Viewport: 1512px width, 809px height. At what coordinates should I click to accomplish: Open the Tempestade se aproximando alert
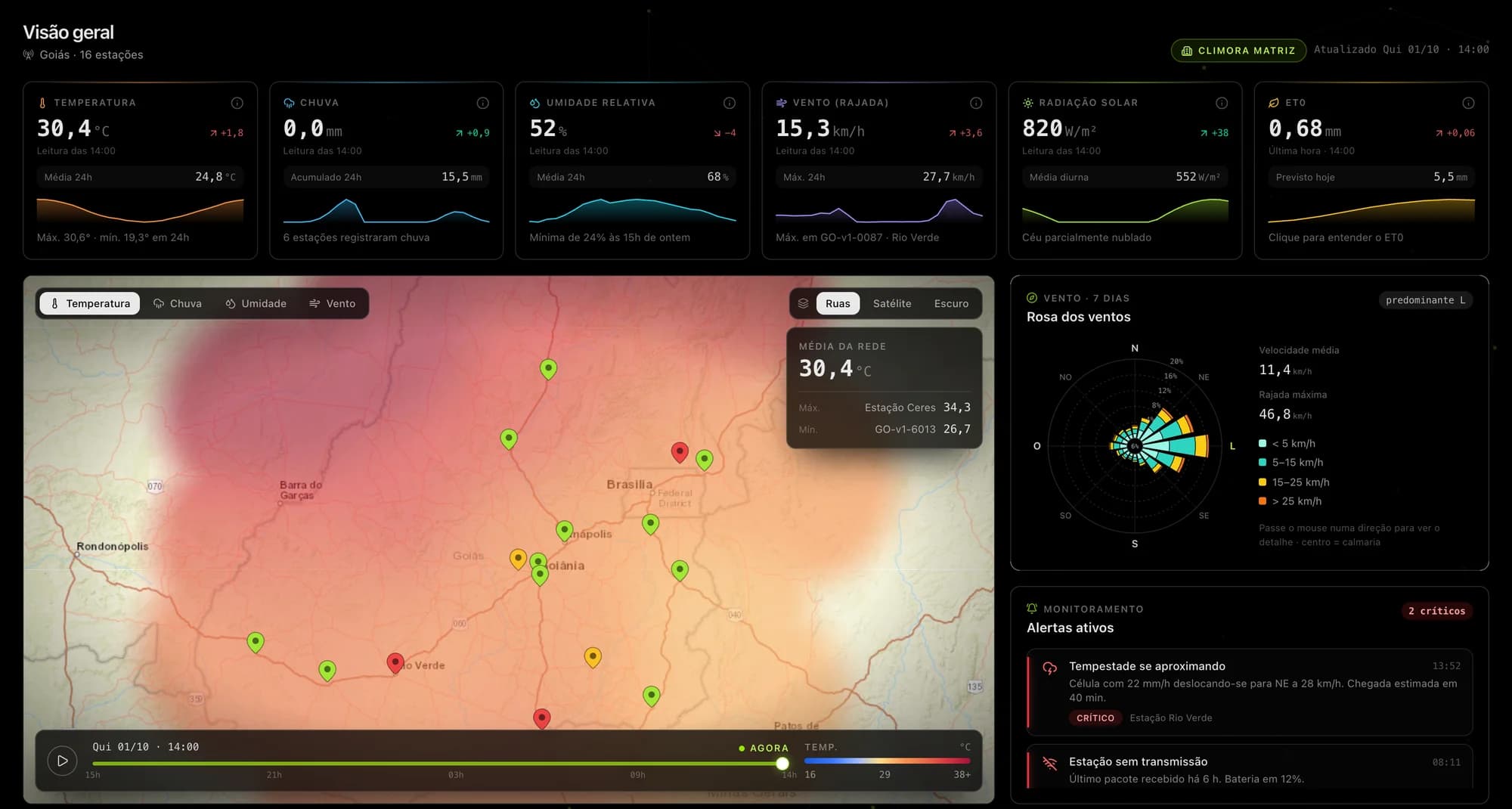1250,692
